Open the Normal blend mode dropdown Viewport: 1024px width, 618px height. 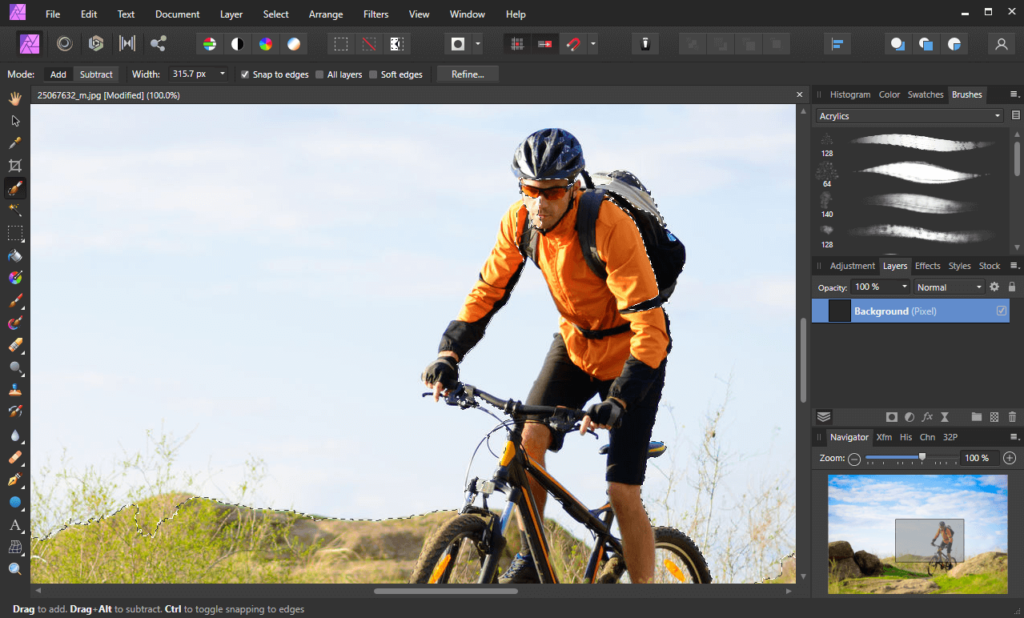coord(948,287)
